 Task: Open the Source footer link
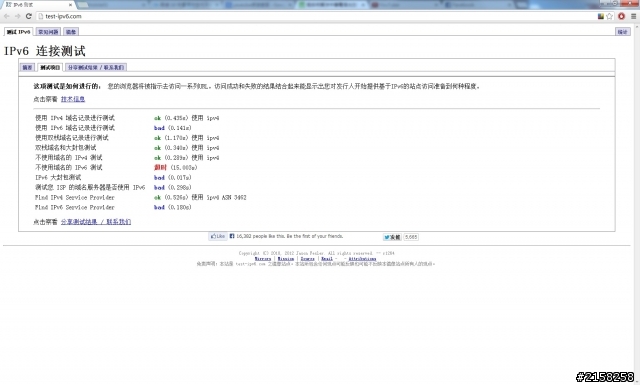click(308, 259)
